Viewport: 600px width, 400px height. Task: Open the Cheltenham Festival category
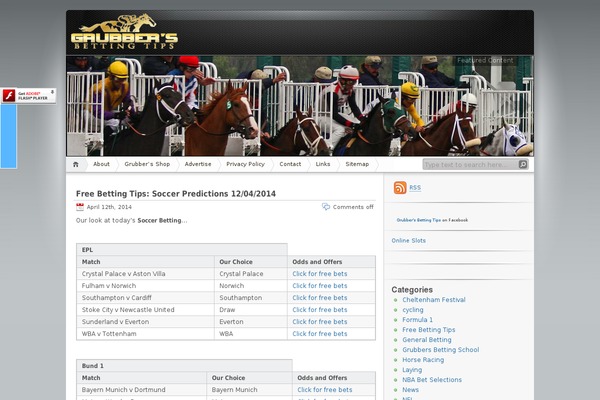[434, 300]
